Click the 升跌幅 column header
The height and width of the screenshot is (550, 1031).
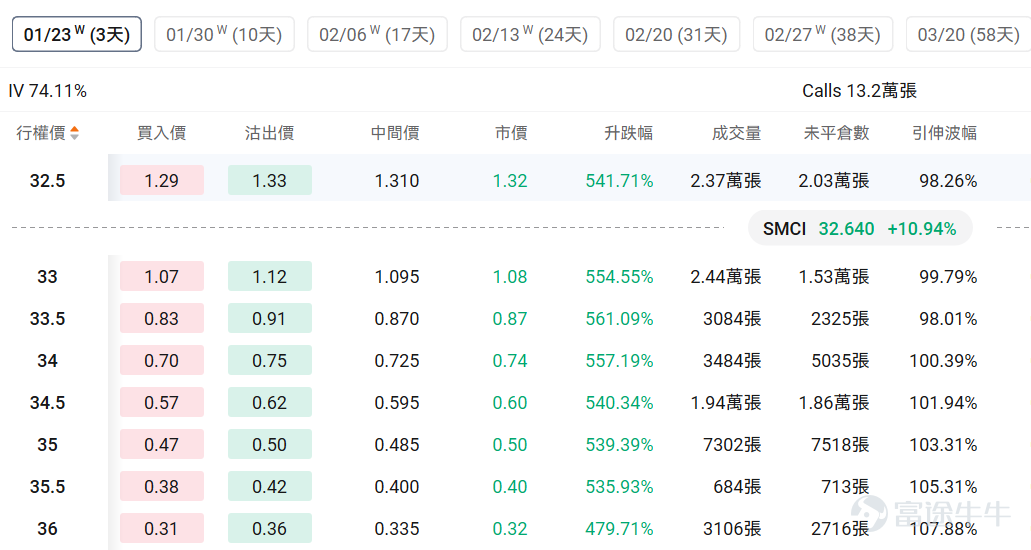(x=629, y=133)
